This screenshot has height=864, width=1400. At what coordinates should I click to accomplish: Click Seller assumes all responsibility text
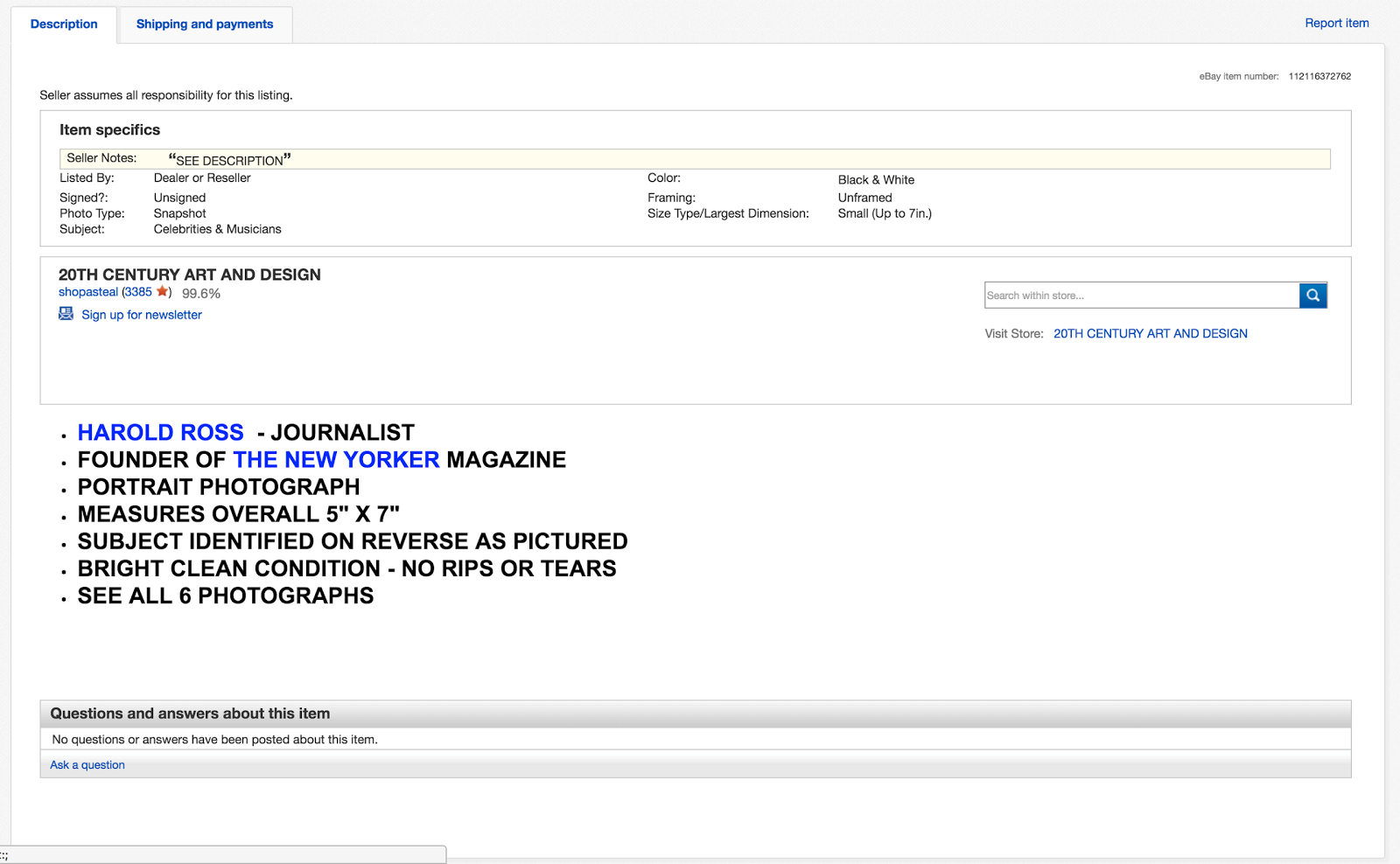166,95
